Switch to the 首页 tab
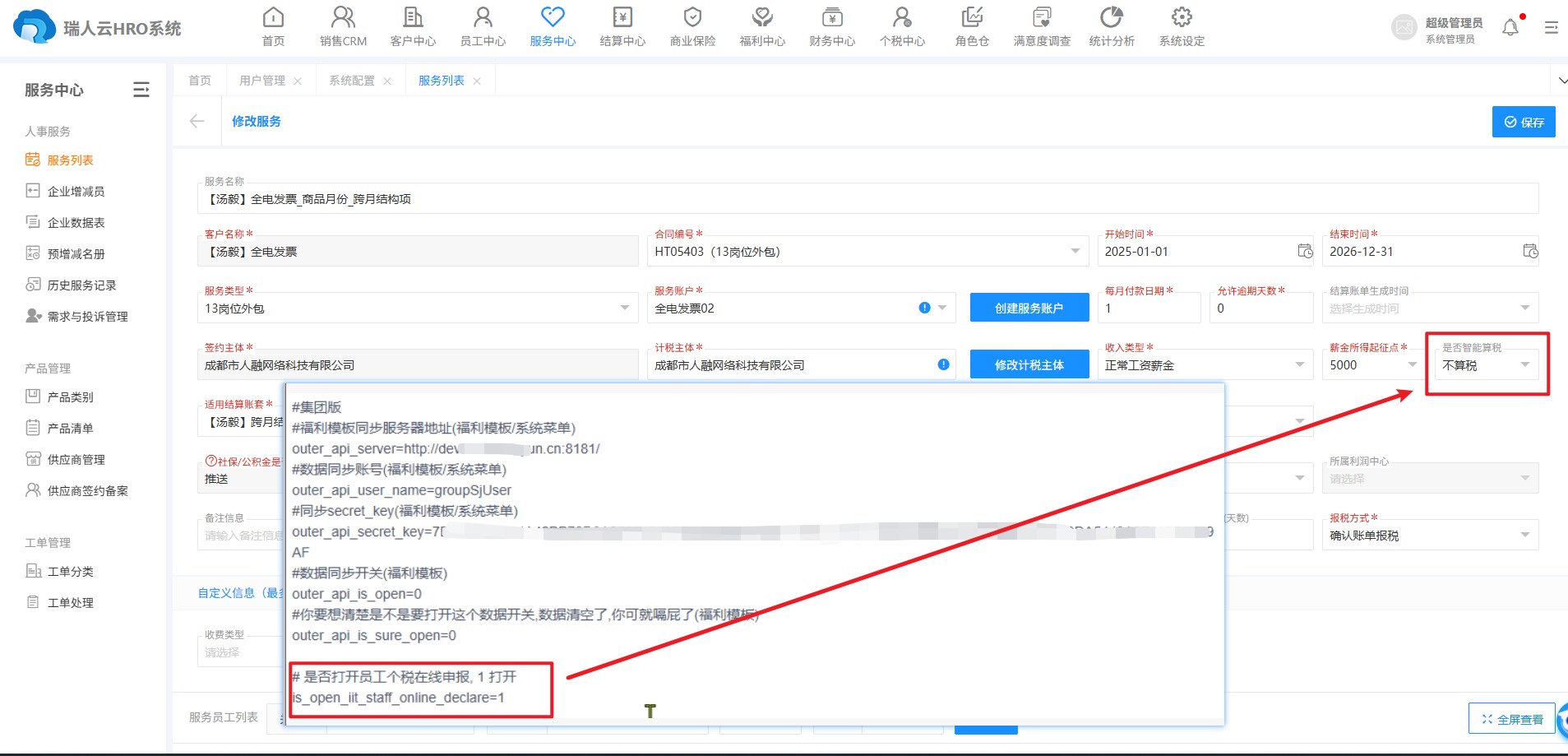This screenshot has width=1568, height=756. (x=199, y=81)
